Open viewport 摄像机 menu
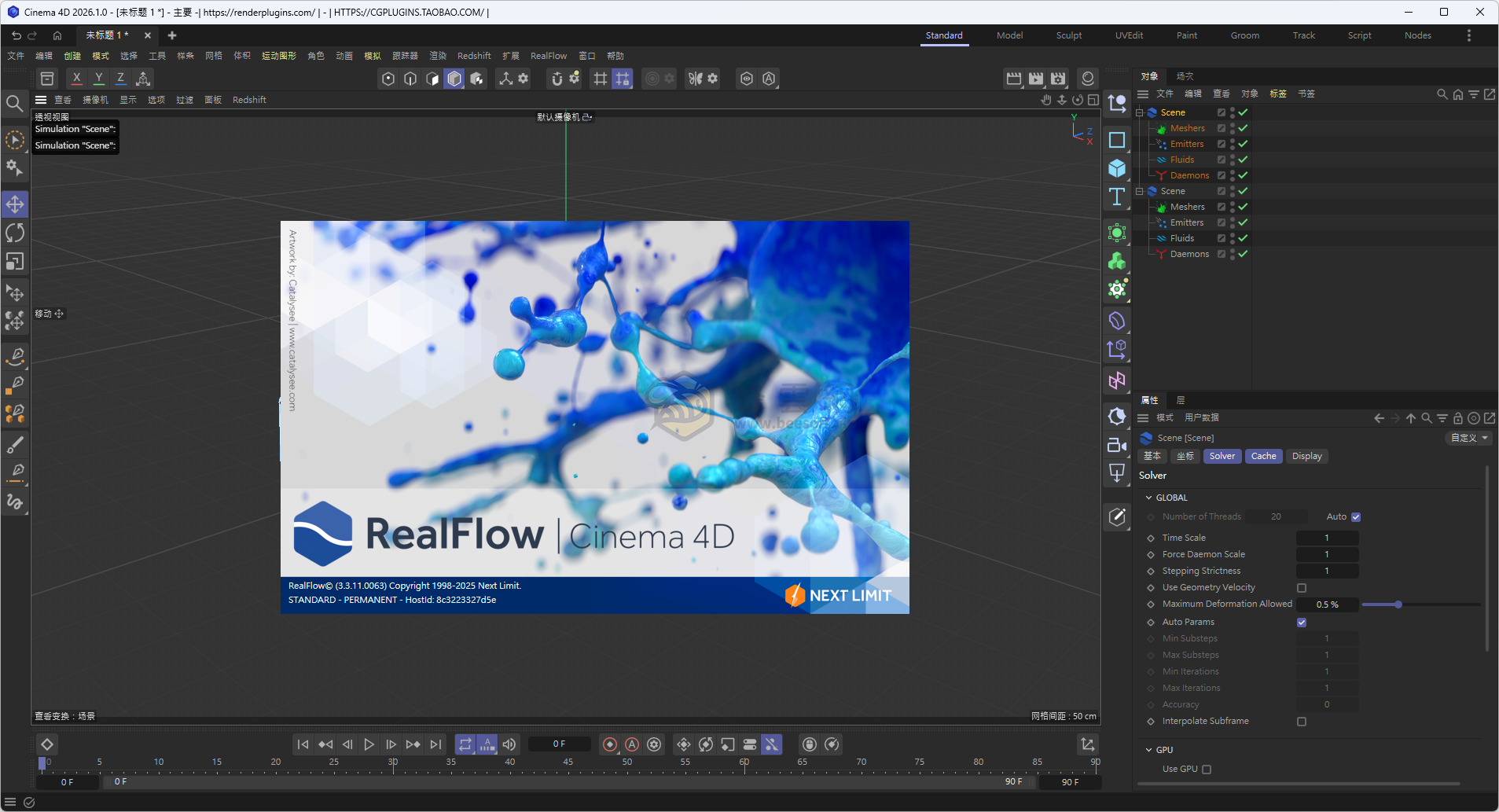 pos(96,100)
